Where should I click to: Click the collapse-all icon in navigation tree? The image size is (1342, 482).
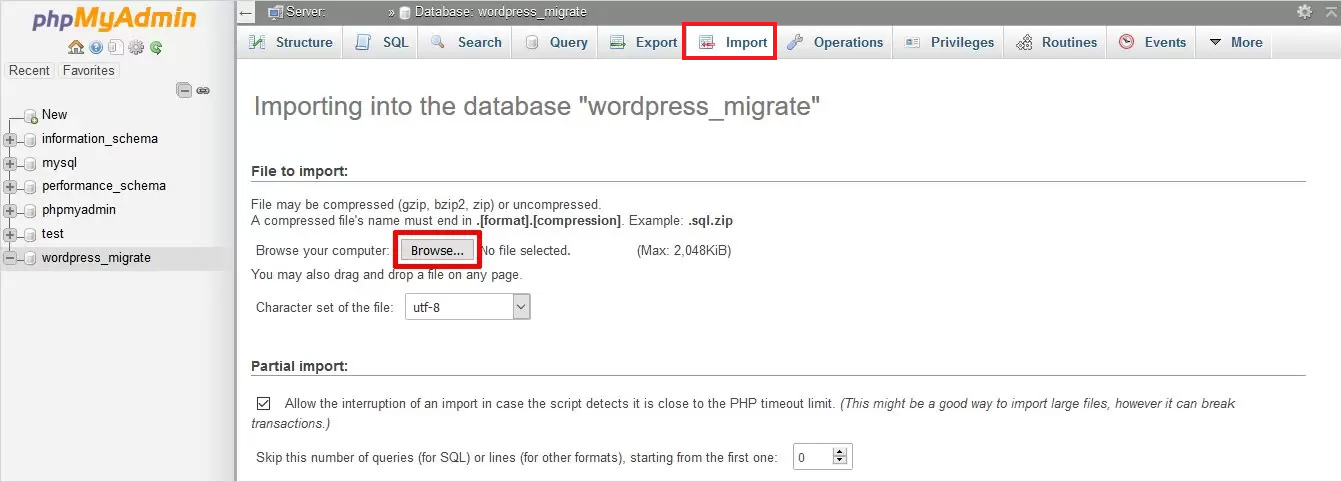pyautogui.click(x=184, y=90)
